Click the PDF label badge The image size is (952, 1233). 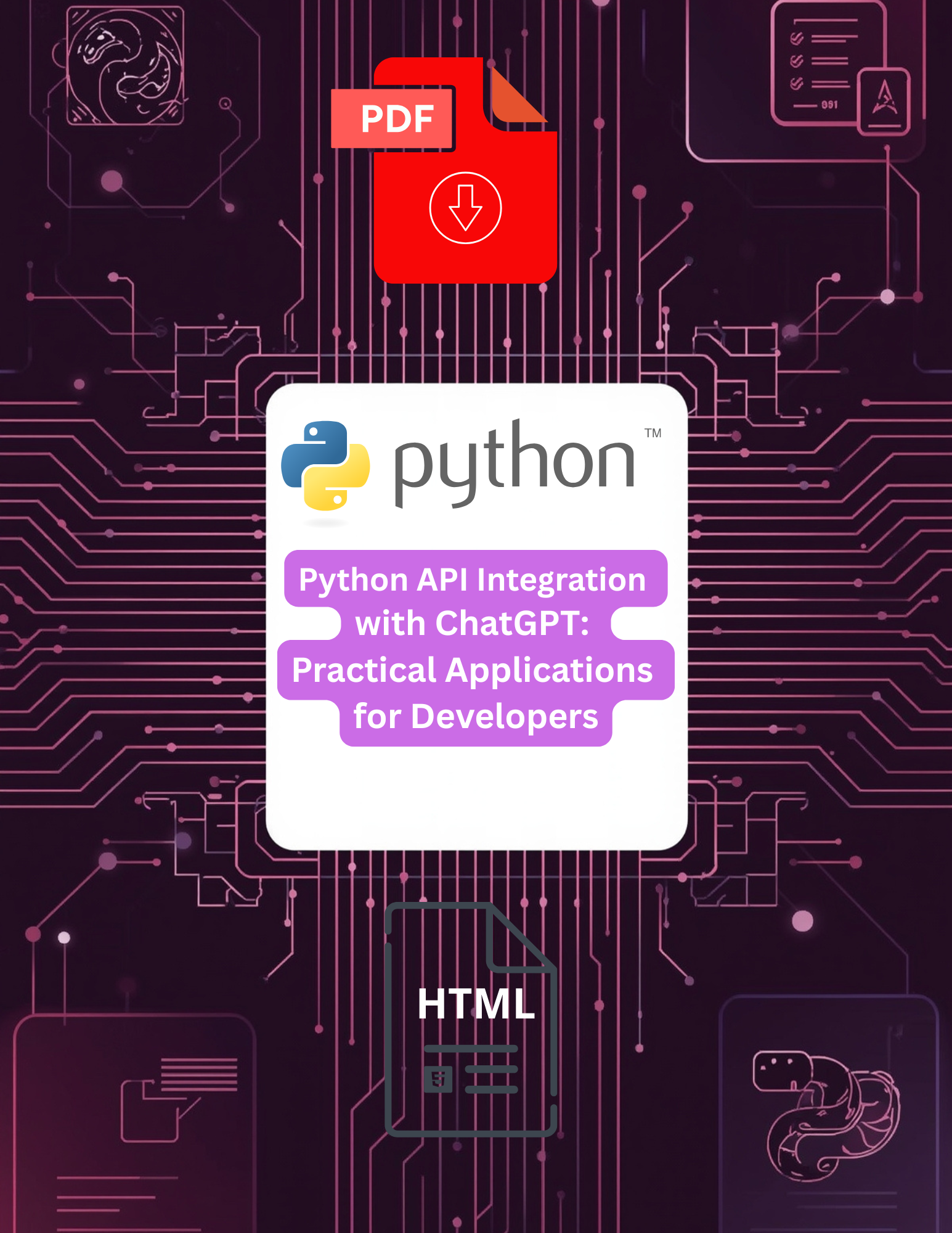[x=393, y=118]
